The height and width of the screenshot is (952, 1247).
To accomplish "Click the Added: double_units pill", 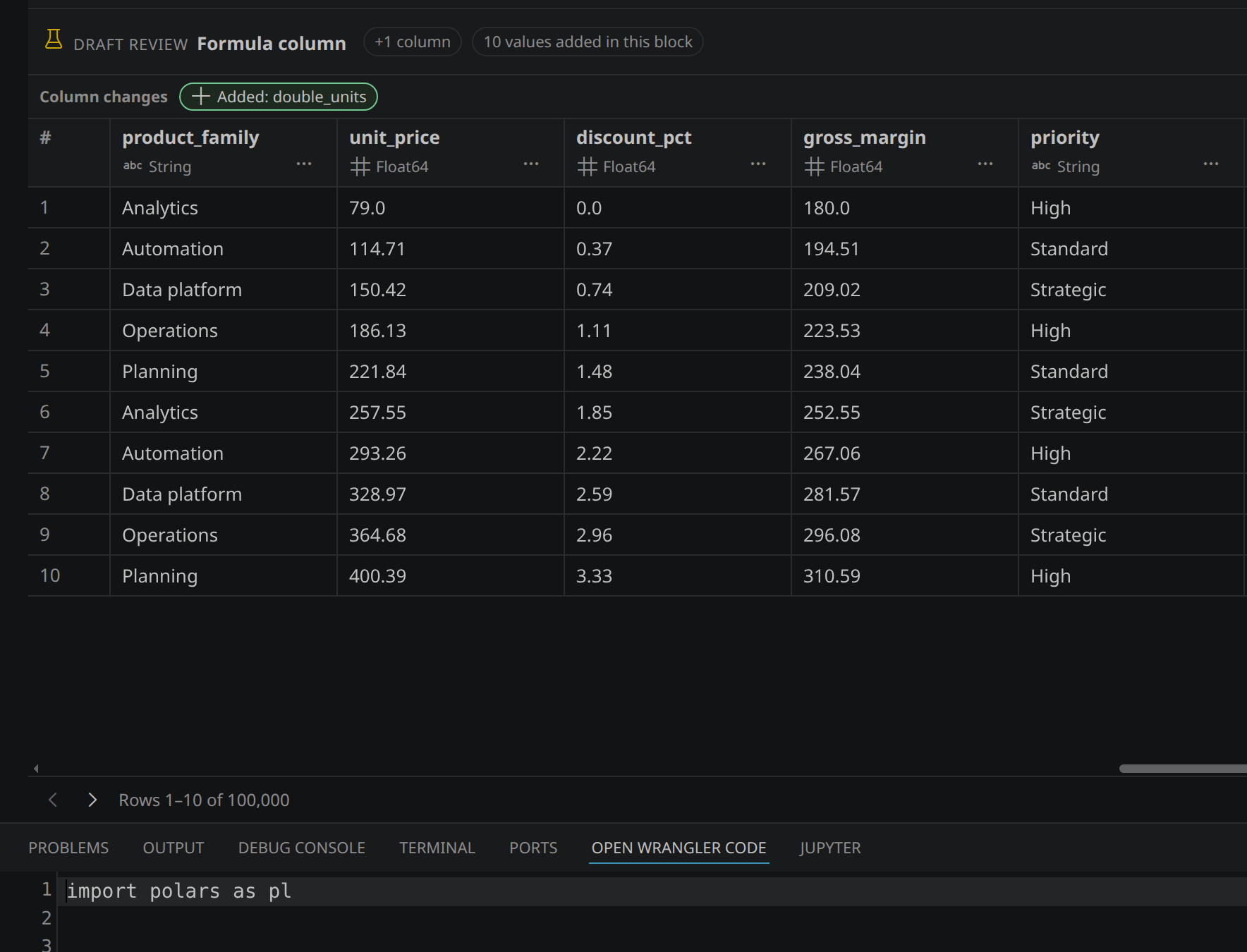I will tap(279, 97).
